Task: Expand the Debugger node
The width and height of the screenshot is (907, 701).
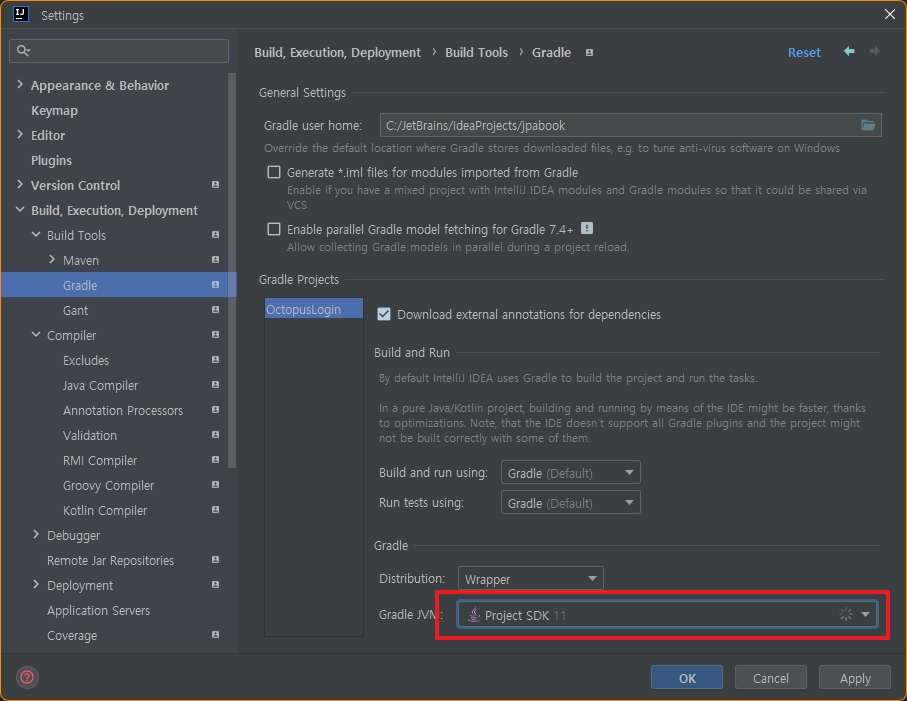Action: (x=36, y=535)
